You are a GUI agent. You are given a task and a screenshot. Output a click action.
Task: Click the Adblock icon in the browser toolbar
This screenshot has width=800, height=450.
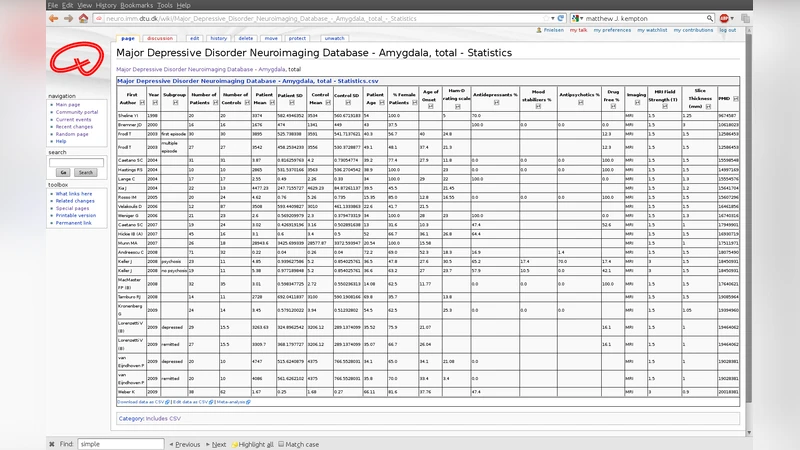[x=723, y=18]
